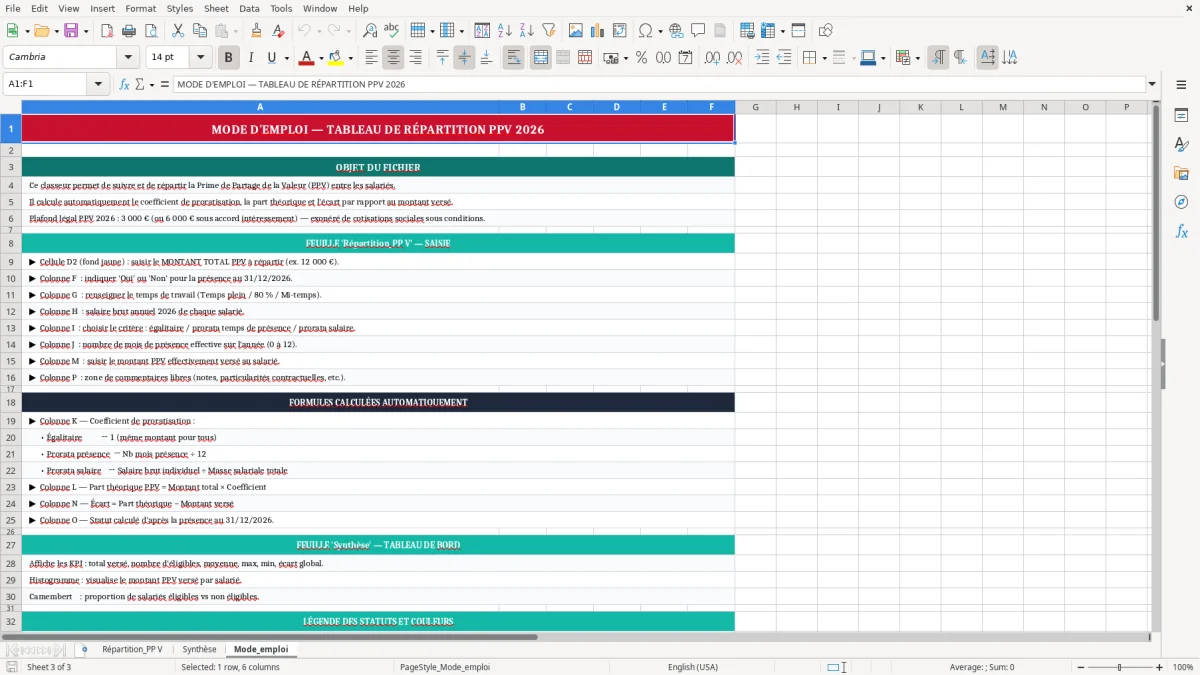
Task: Insert Image from toolbar
Action: tap(577, 31)
